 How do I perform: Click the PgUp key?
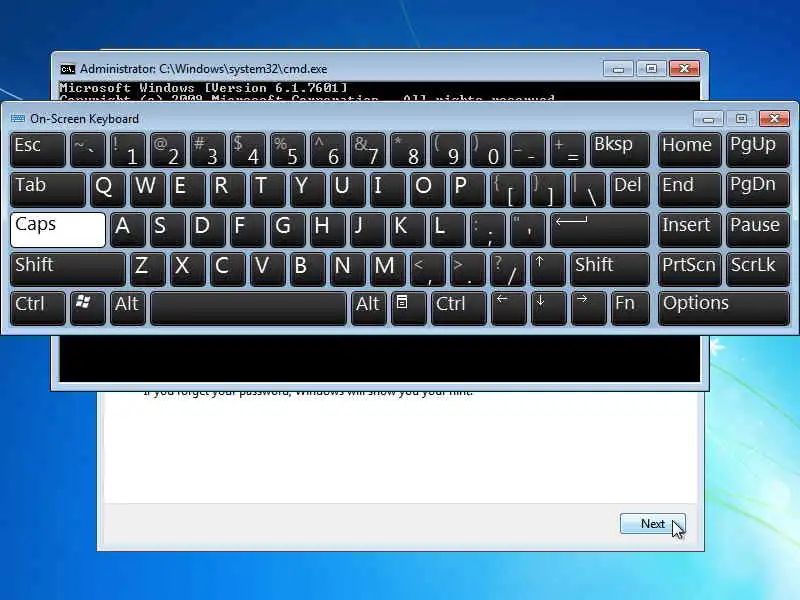click(758, 149)
